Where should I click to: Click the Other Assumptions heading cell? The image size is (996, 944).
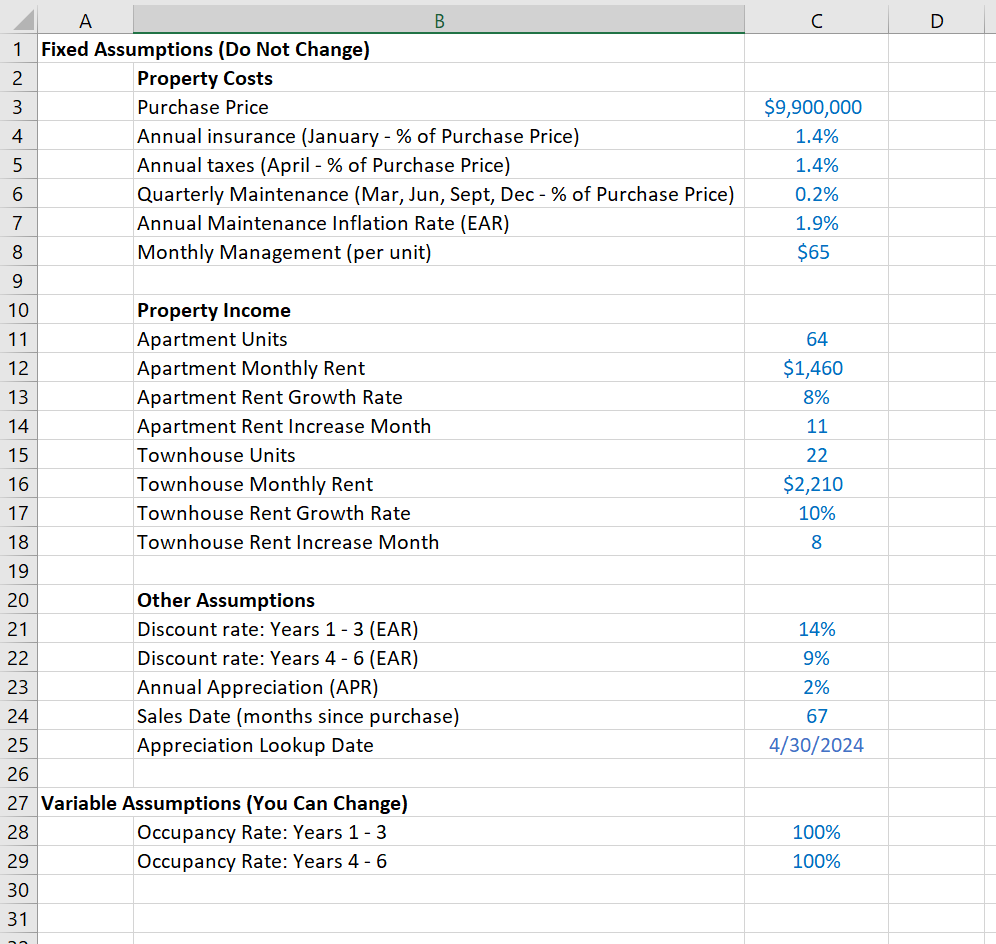click(x=439, y=600)
